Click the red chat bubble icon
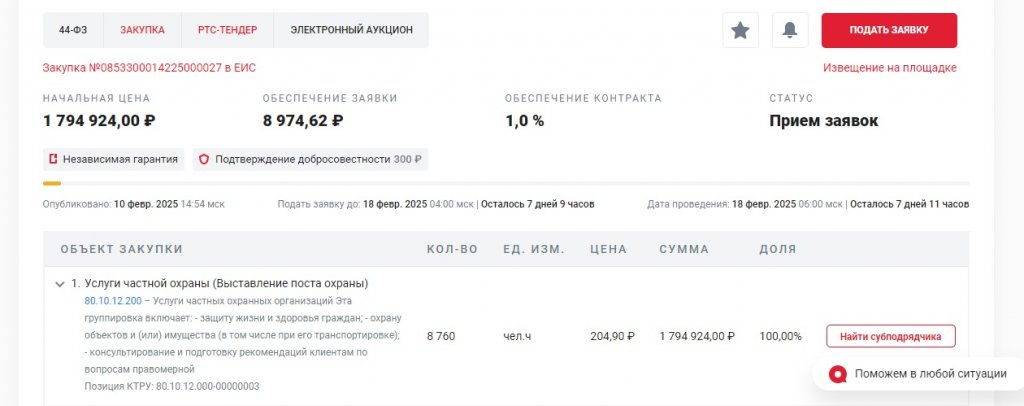 coord(837,374)
